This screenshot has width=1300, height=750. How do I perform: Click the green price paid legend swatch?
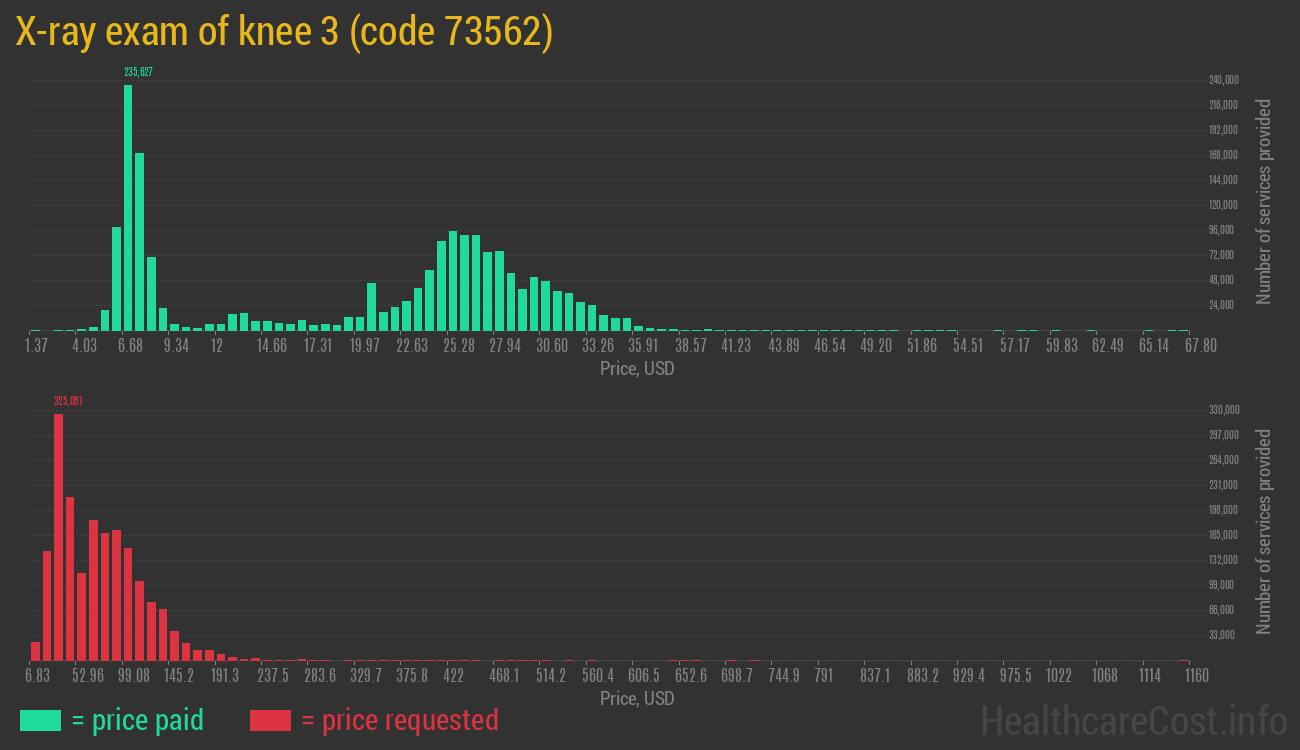(40, 720)
